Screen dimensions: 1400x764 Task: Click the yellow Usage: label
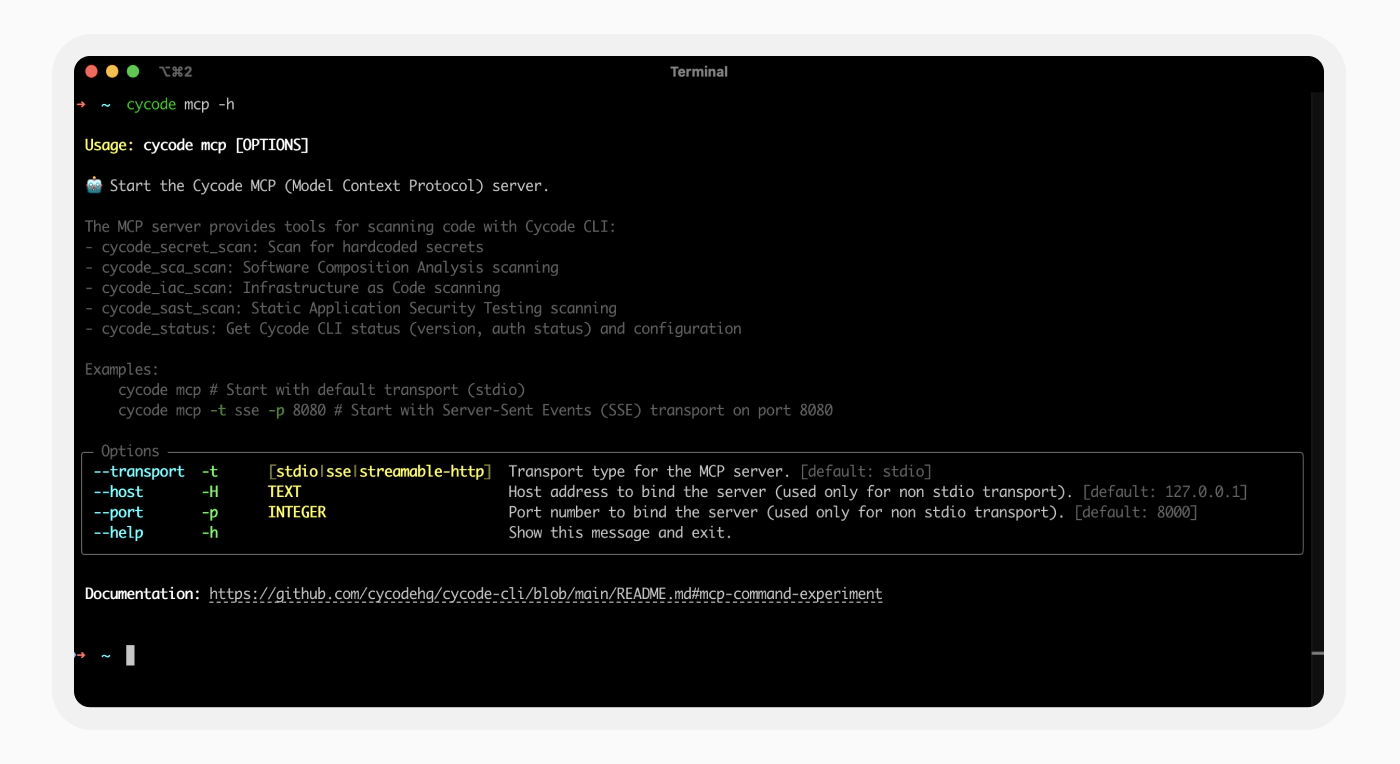(x=109, y=146)
